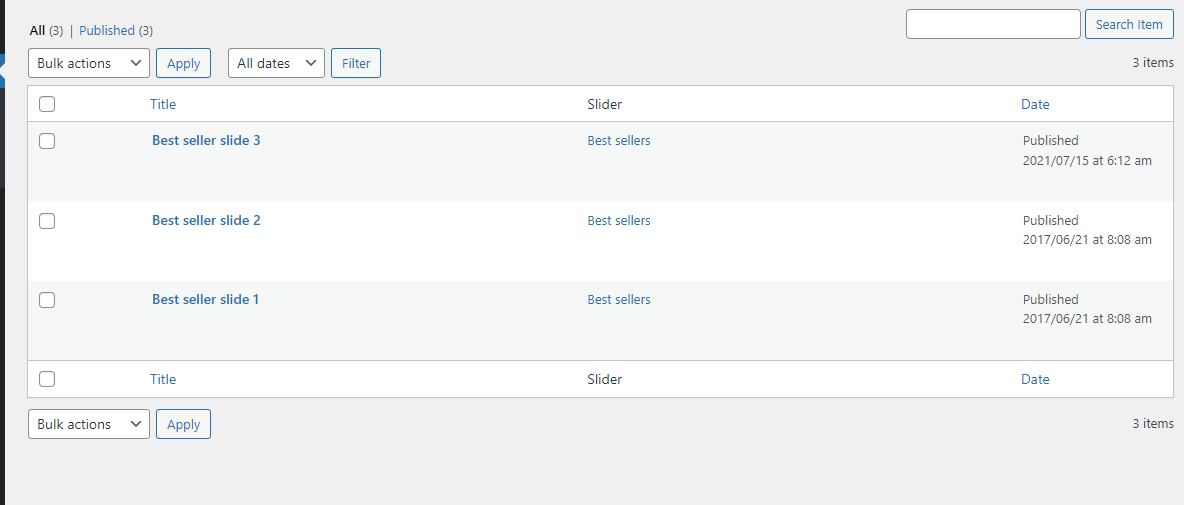Click the Search Item button
The height and width of the screenshot is (505, 1184).
pyautogui.click(x=1129, y=24)
